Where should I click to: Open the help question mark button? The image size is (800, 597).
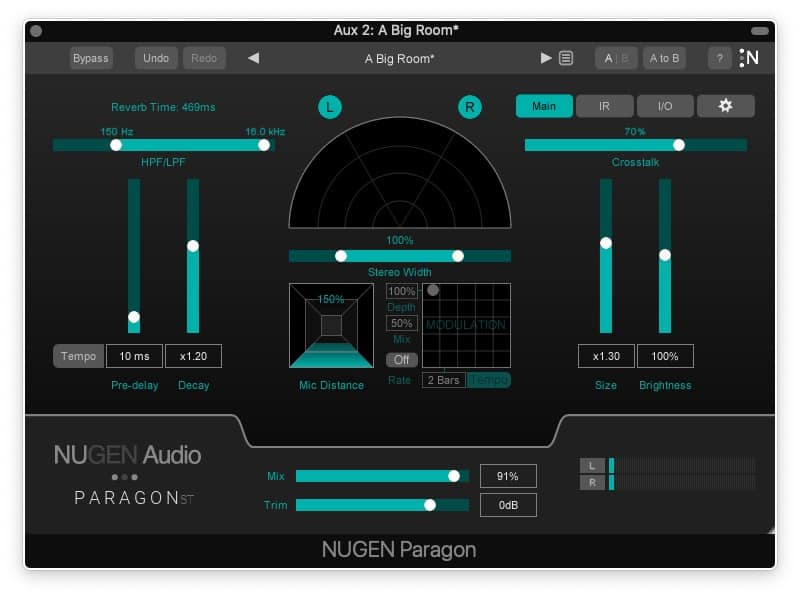click(719, 58)
